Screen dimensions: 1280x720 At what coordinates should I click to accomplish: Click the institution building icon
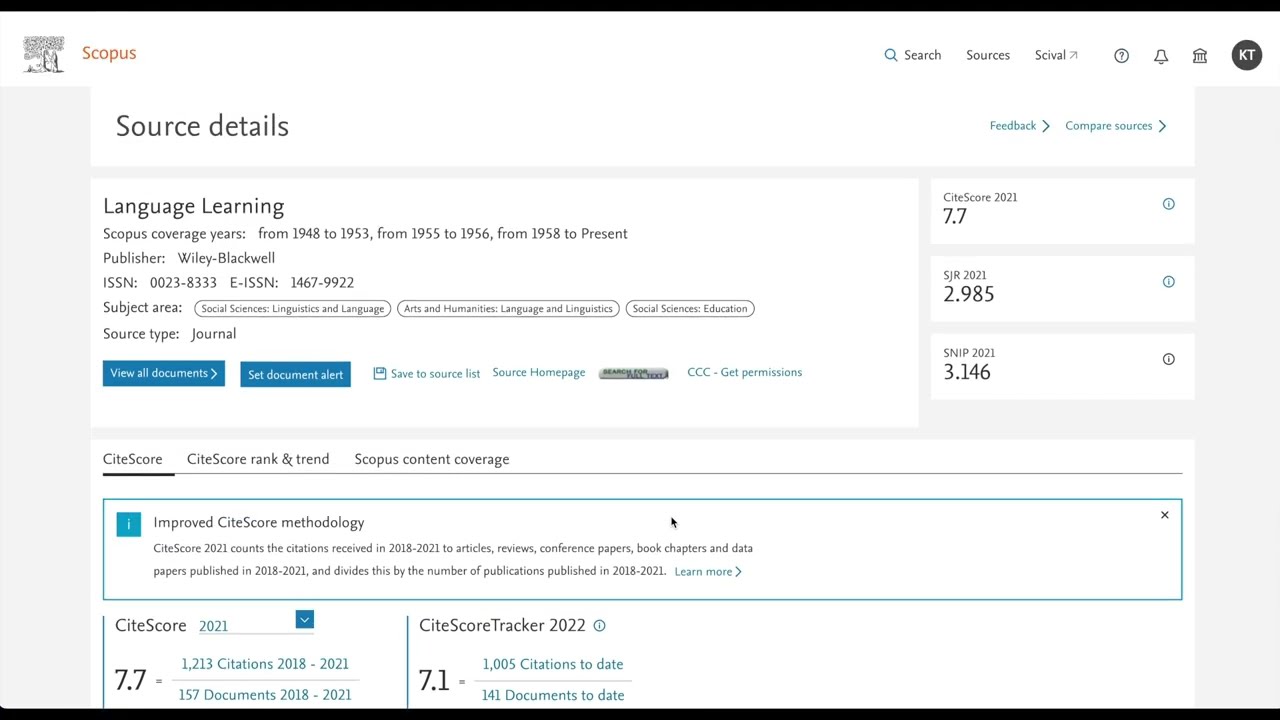1200,56
